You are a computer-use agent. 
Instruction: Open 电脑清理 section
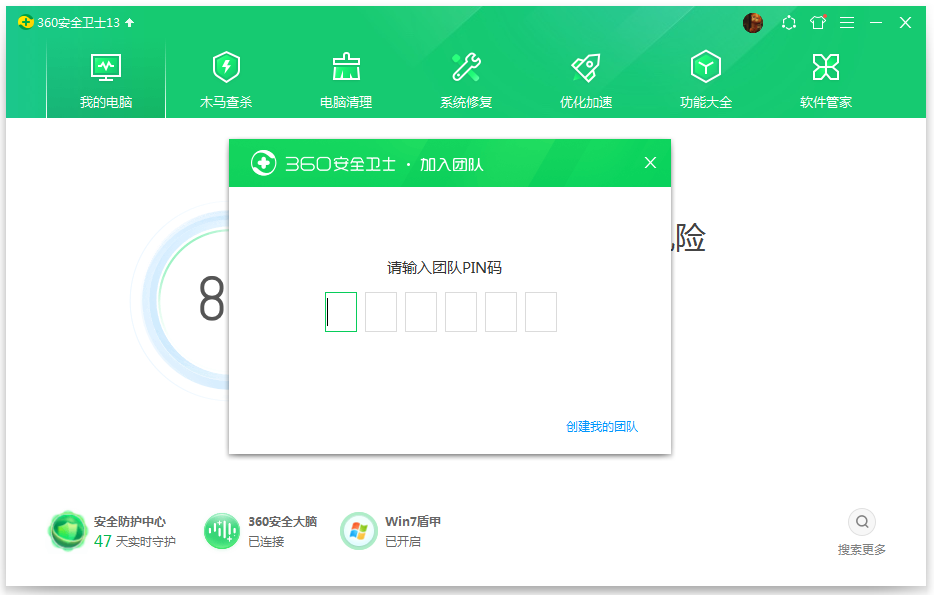[x=346, y=80]
